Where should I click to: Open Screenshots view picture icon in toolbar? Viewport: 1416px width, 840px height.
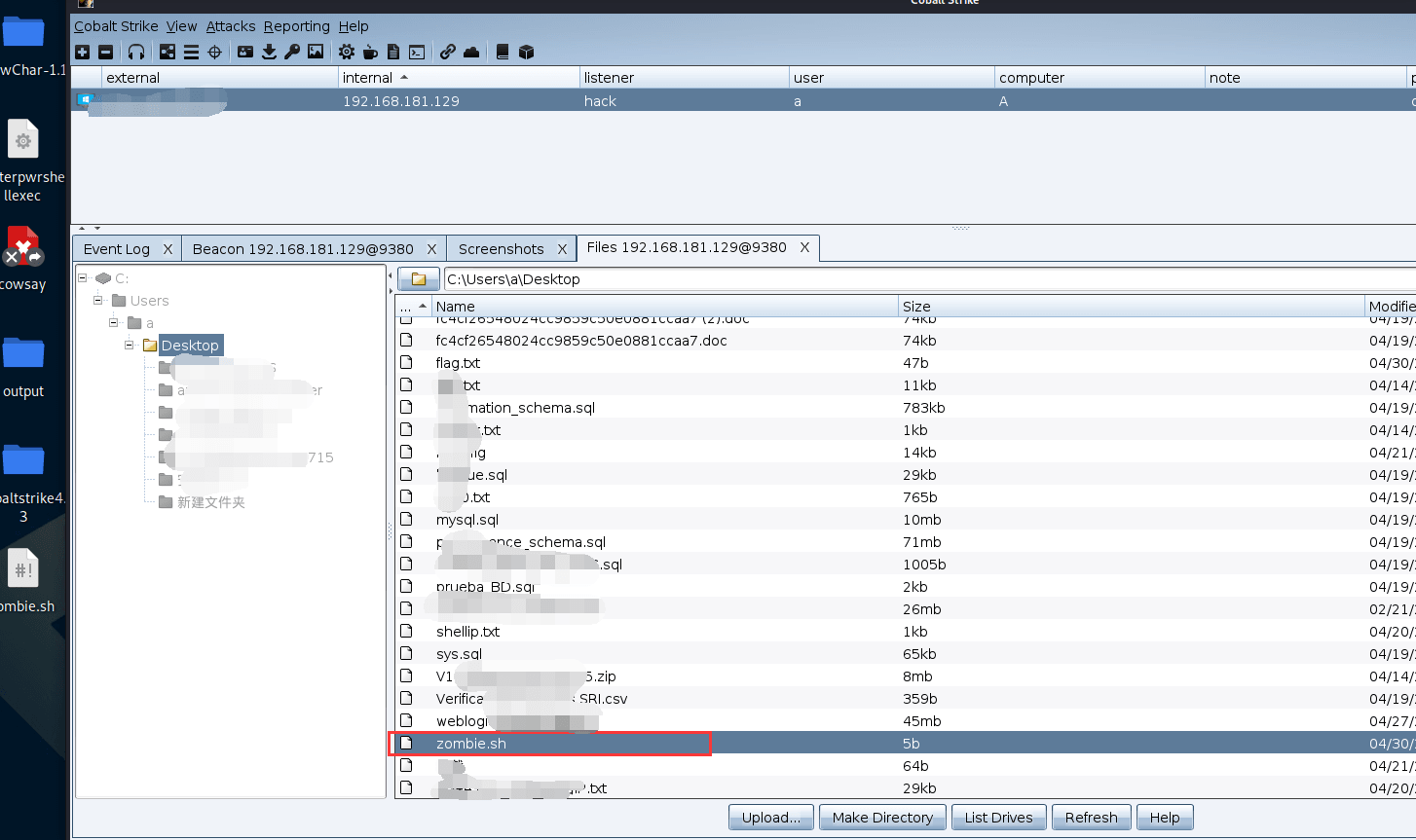pos(316,52)
